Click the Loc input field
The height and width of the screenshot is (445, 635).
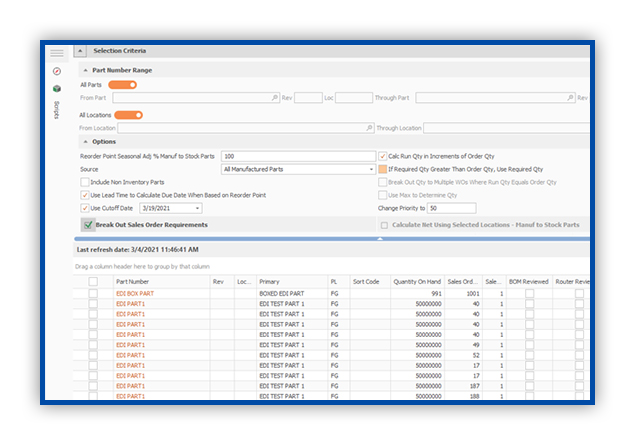click(x=354, y=98)
